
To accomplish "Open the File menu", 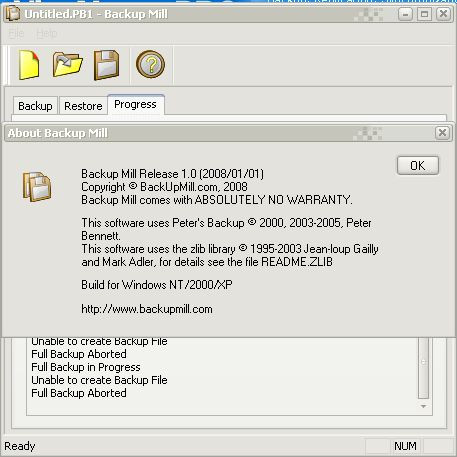I will tap(16, 33).
